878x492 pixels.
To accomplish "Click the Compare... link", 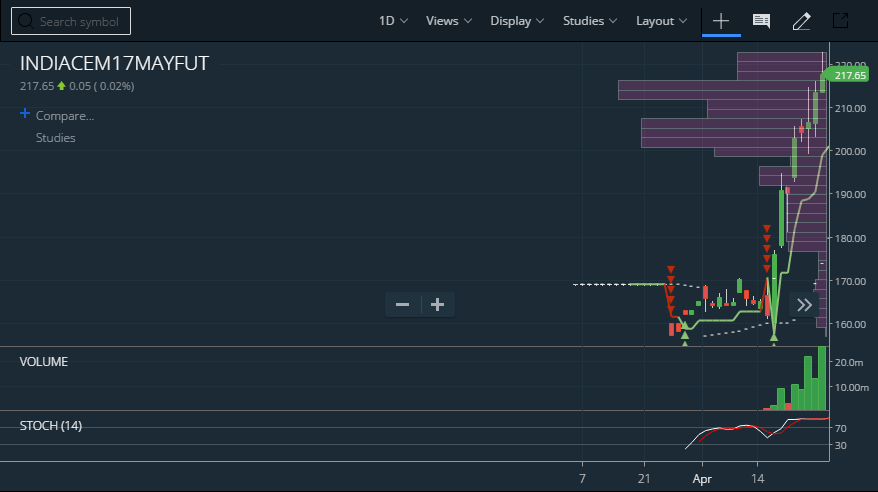I will [x=65, y=116].
